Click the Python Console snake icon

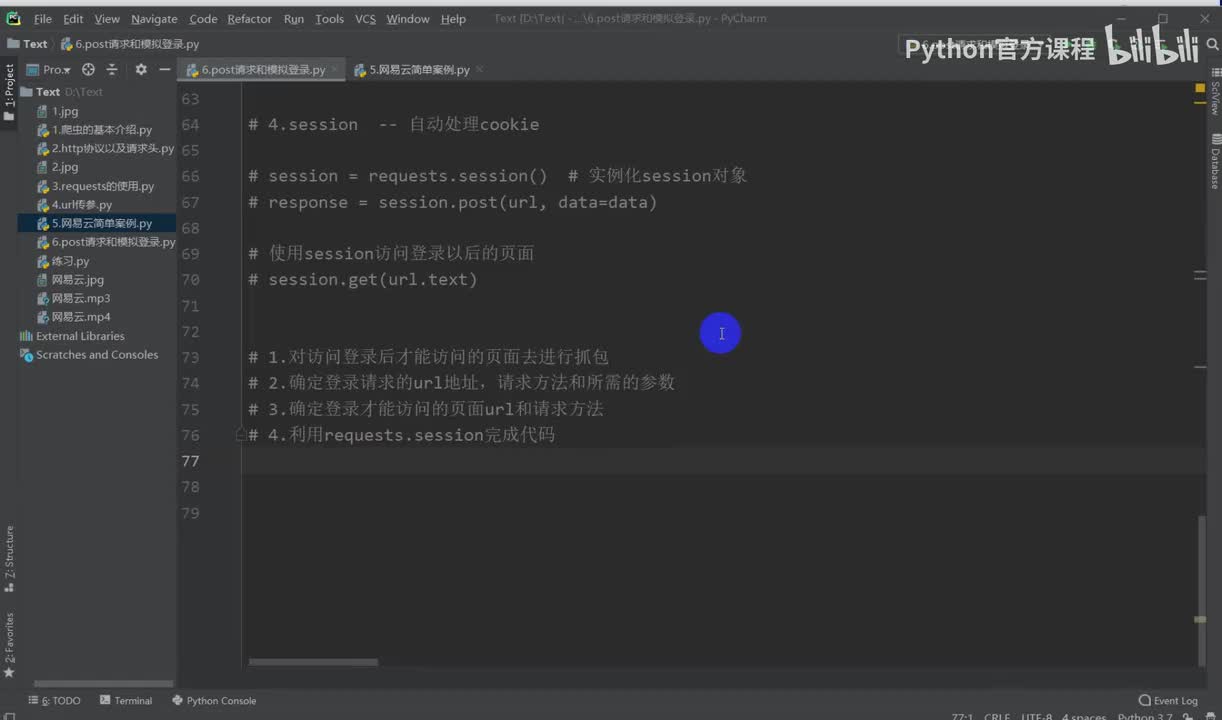(x=178, y=701)
